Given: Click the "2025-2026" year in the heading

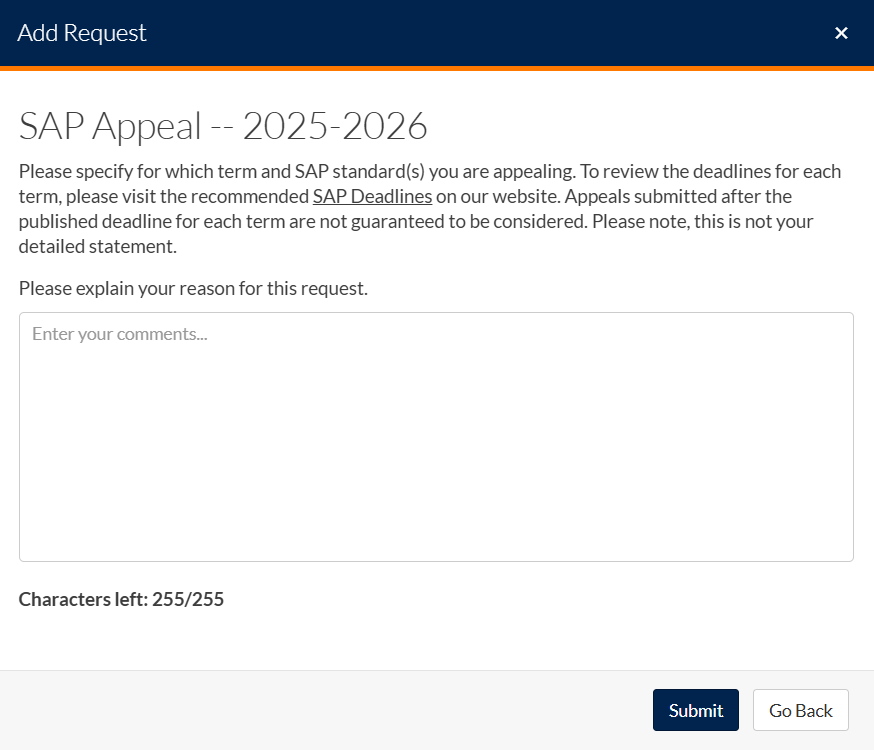Looking at the screenshot, I should [335, 126].
